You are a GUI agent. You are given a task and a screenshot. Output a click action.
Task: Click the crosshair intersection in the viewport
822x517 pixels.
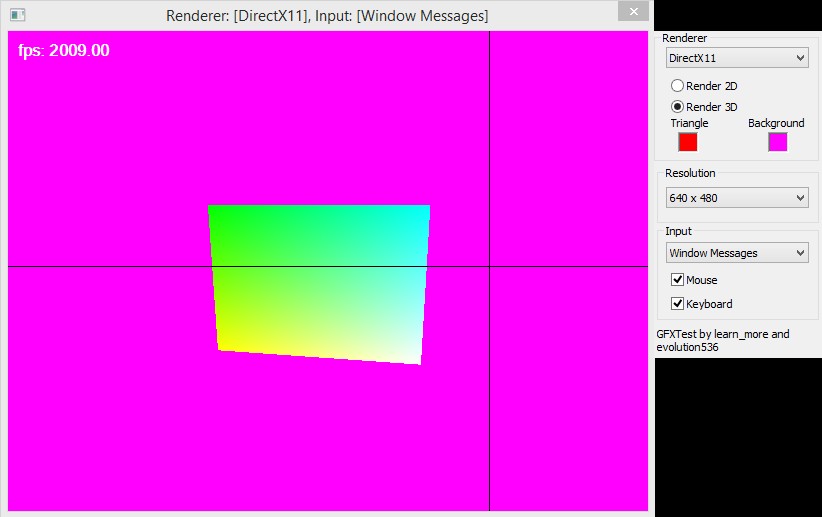coord(489,266)
